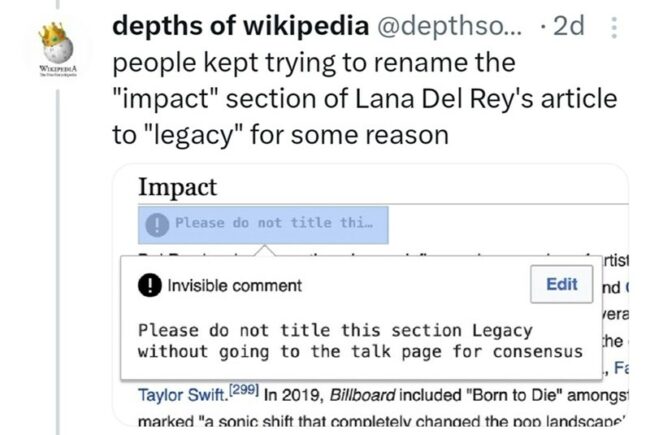Viewport: 650px width, 435px height.
Task: Click the full comment text mentioning talk page consensus
Action: 360,341
